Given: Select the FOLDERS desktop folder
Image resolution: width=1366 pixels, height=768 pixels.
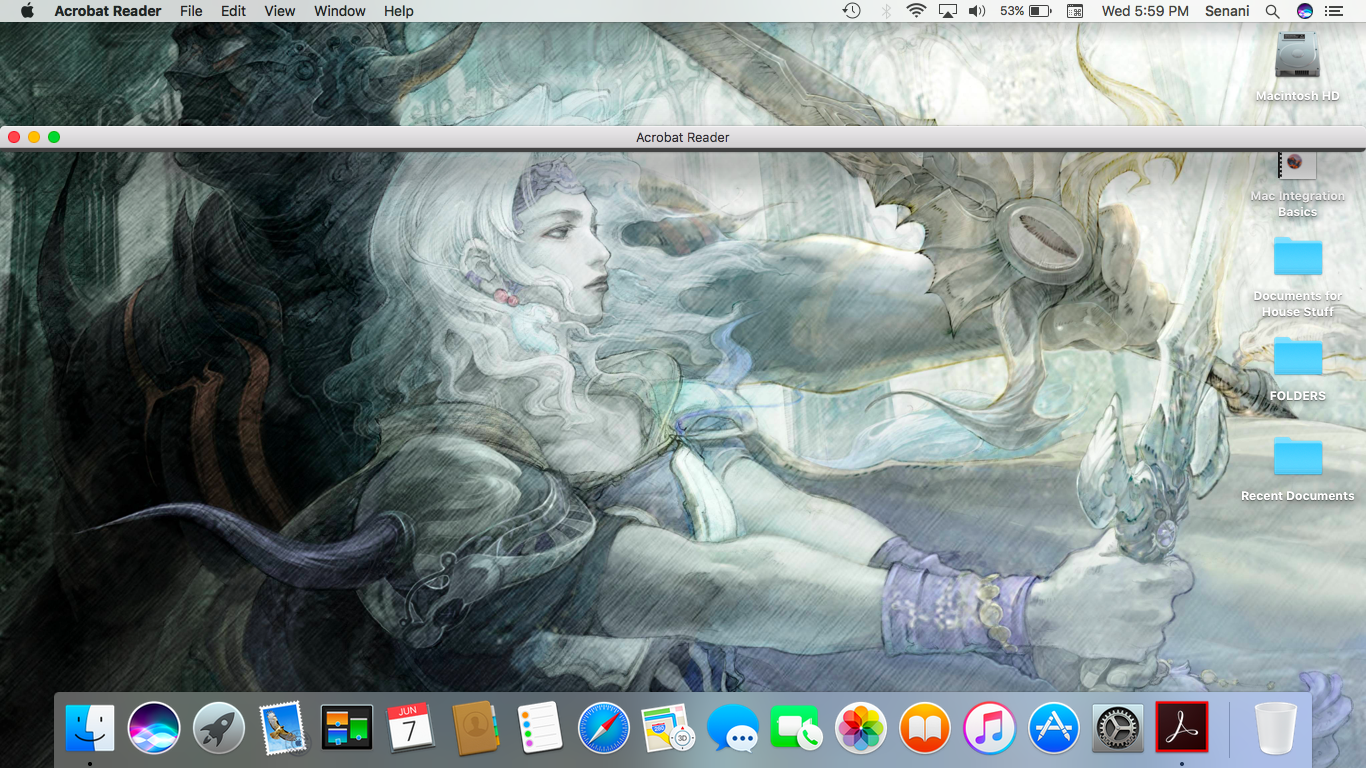Looking at the screenshot, I should [1298, 357].
